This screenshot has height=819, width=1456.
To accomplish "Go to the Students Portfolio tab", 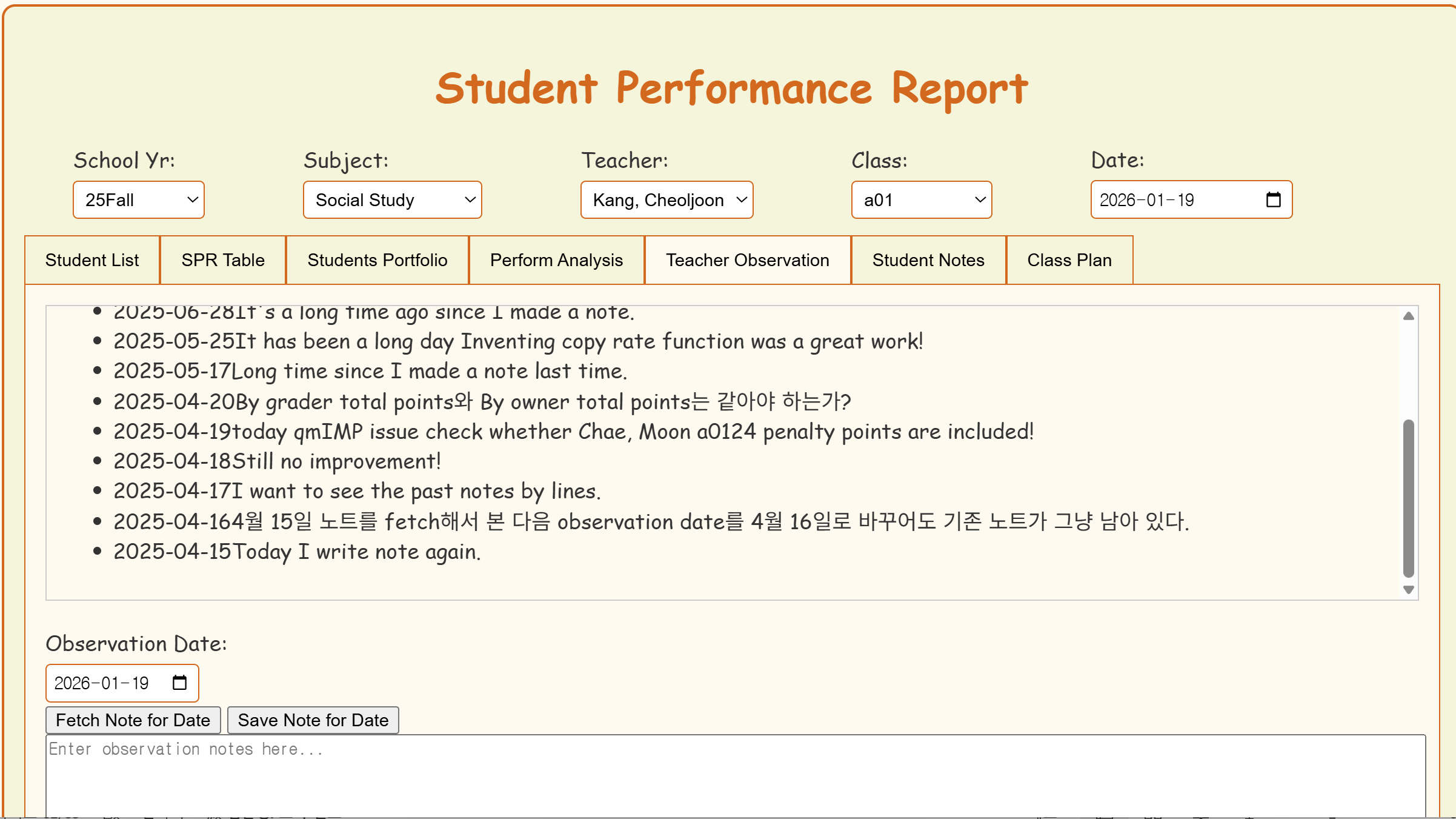I will (377, 260).
